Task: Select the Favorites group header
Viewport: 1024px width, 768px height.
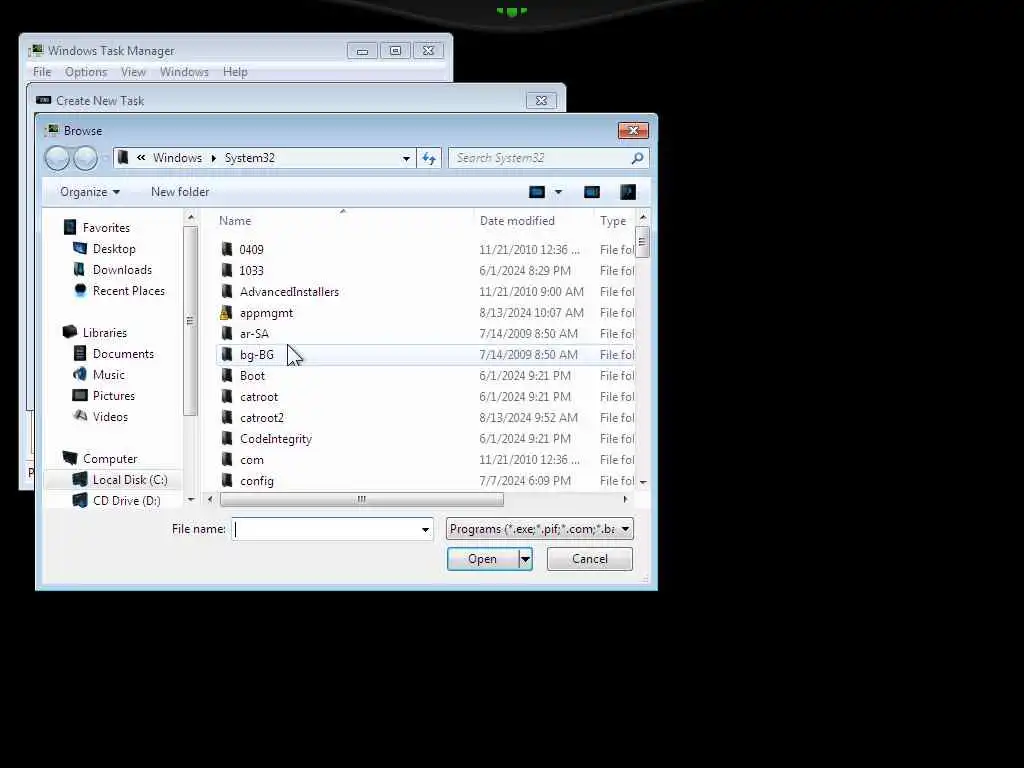Action: [x=106, y=228]
